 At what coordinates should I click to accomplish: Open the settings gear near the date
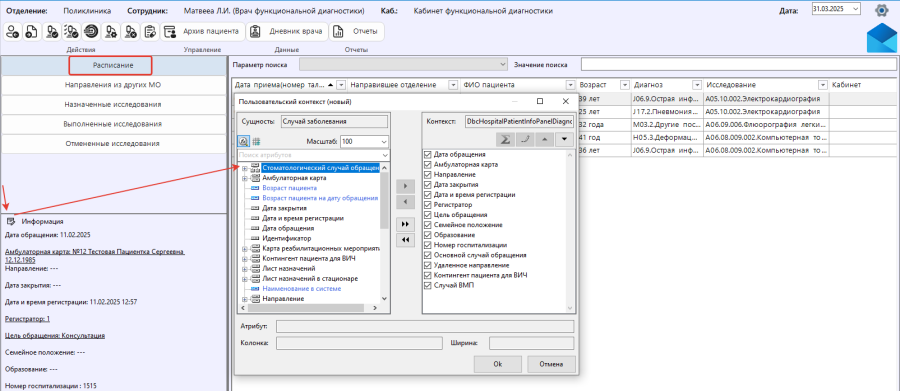point(881,10)
